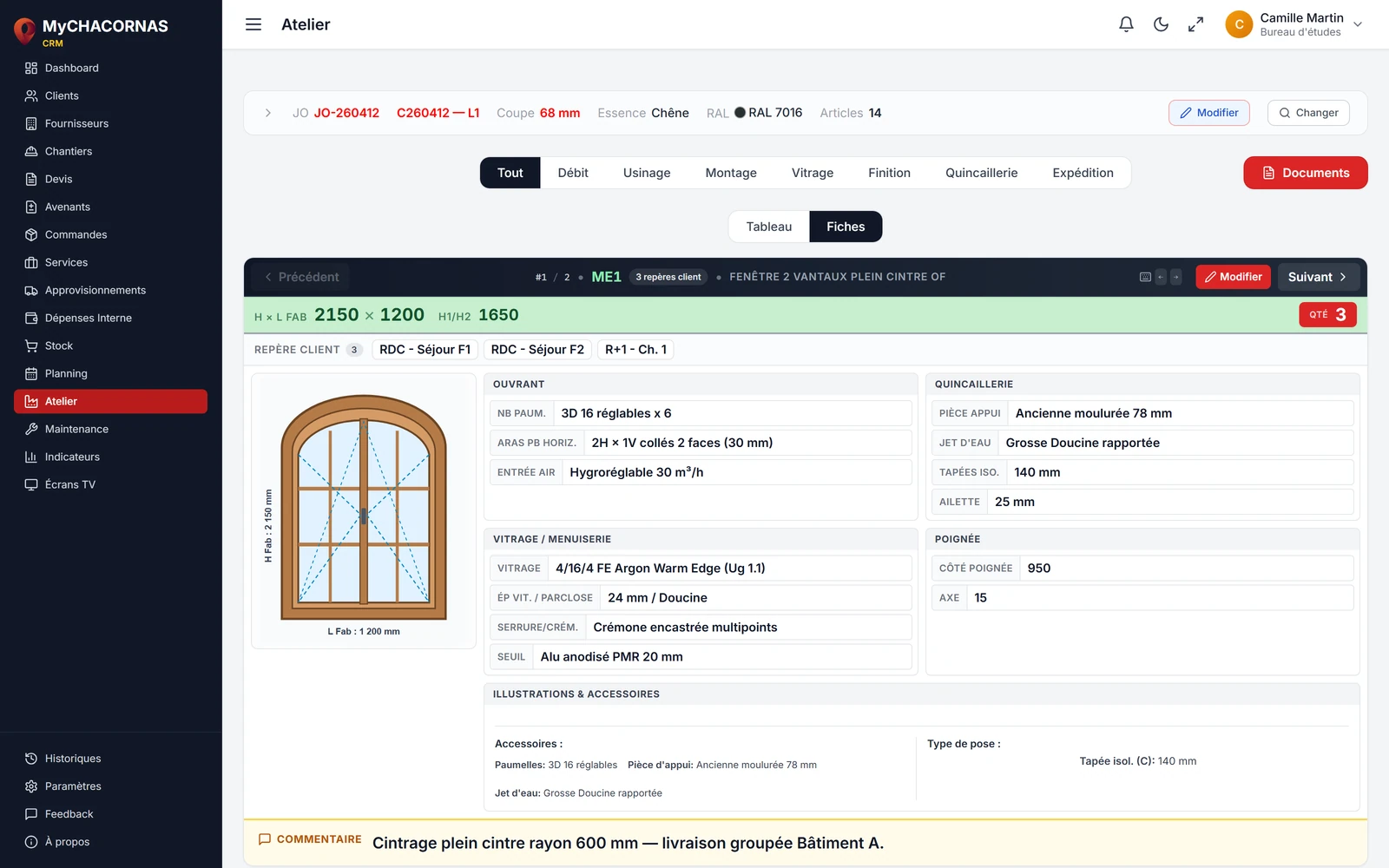Open Maintenance in the sidebar
The height and width of the screenshot is (868, 1389).
[110, 429]
